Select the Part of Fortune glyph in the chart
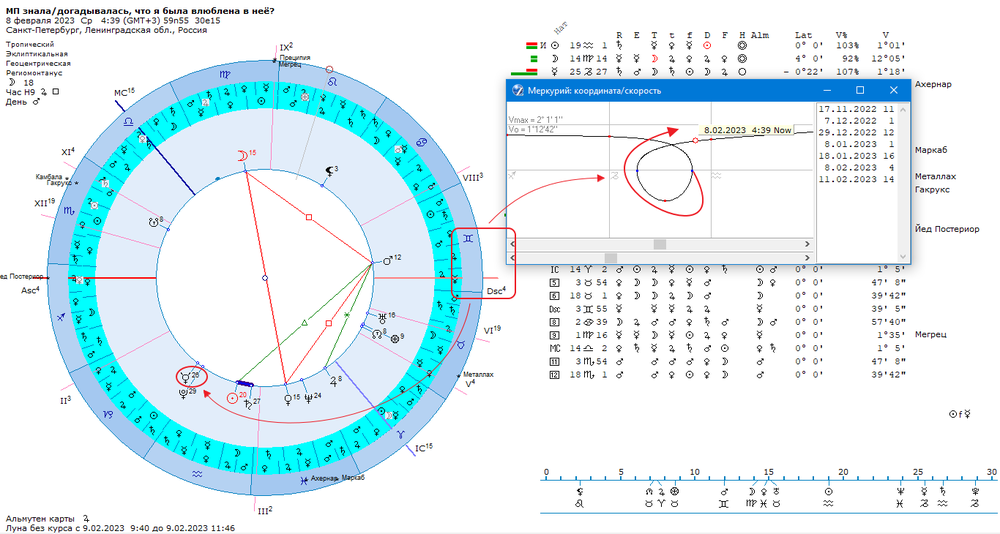 click(x=395, y=337)
